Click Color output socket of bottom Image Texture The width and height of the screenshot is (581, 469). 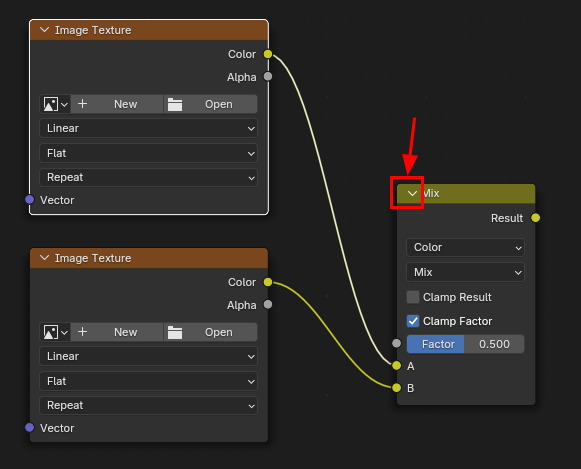pos(268,282)
